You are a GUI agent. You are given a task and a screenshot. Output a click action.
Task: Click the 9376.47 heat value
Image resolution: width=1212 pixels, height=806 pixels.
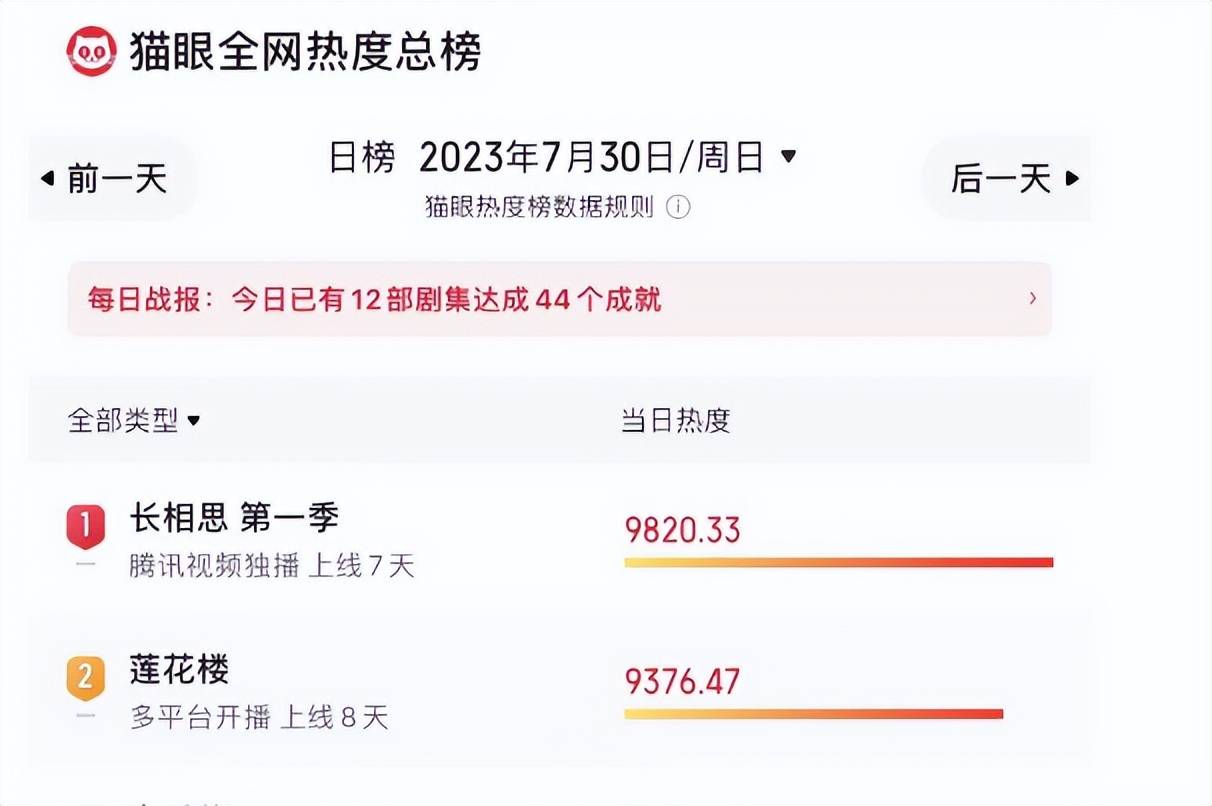(x=683, y=682)
